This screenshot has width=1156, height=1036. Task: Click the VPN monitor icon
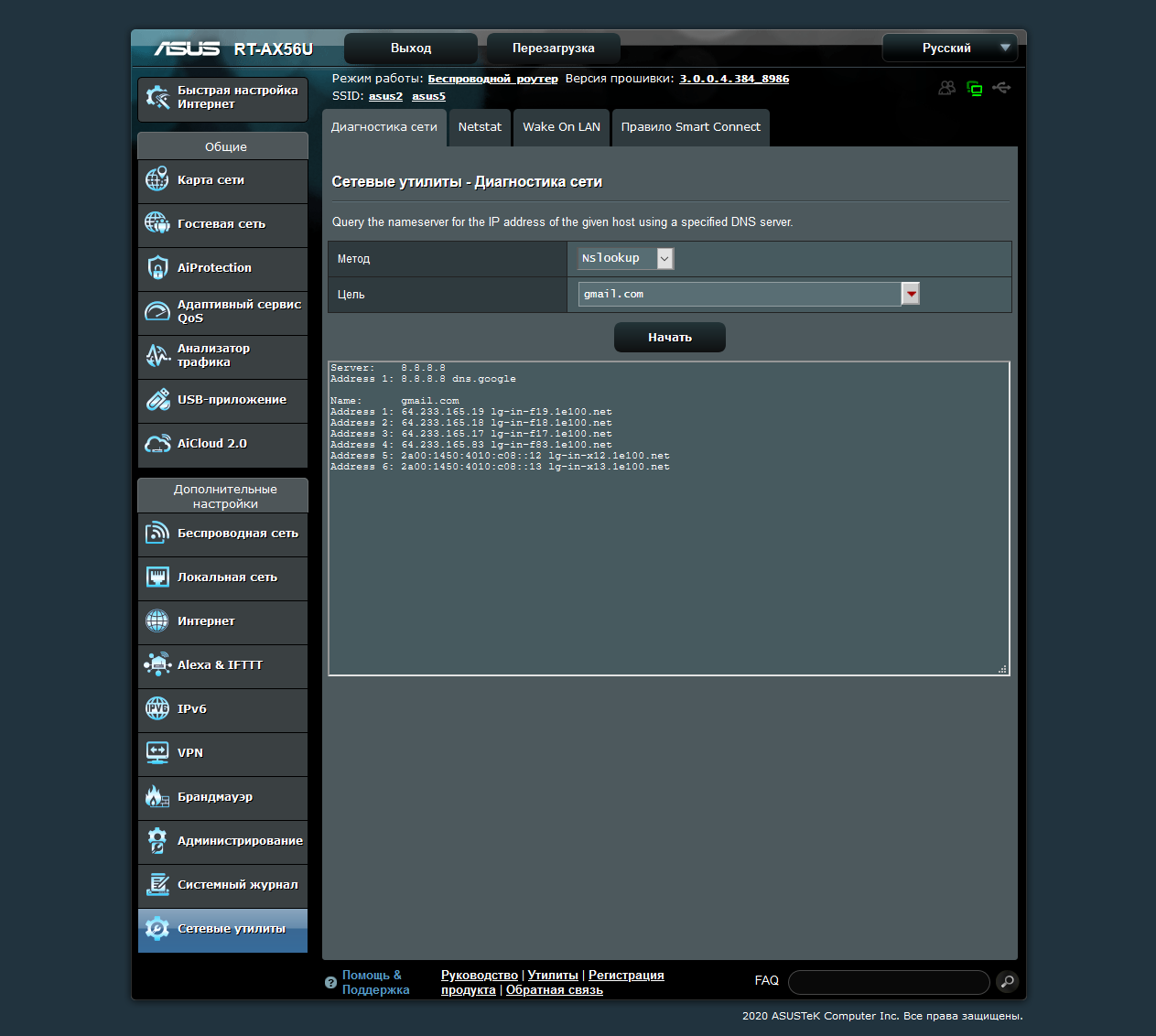coord(157,752)
